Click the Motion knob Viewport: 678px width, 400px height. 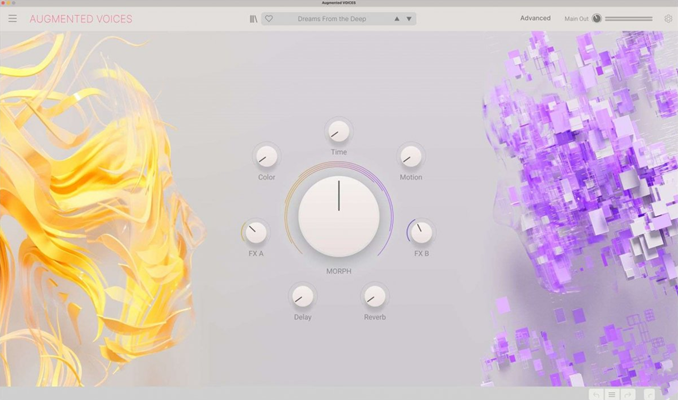(x=411, y=156)
